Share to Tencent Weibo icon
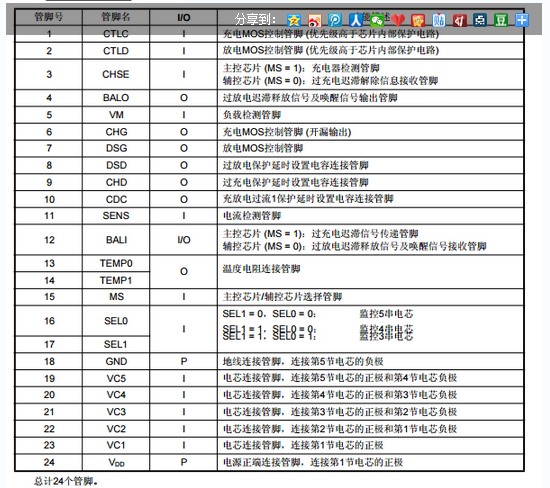Screen dimensions: 550x488 (335, 20)
